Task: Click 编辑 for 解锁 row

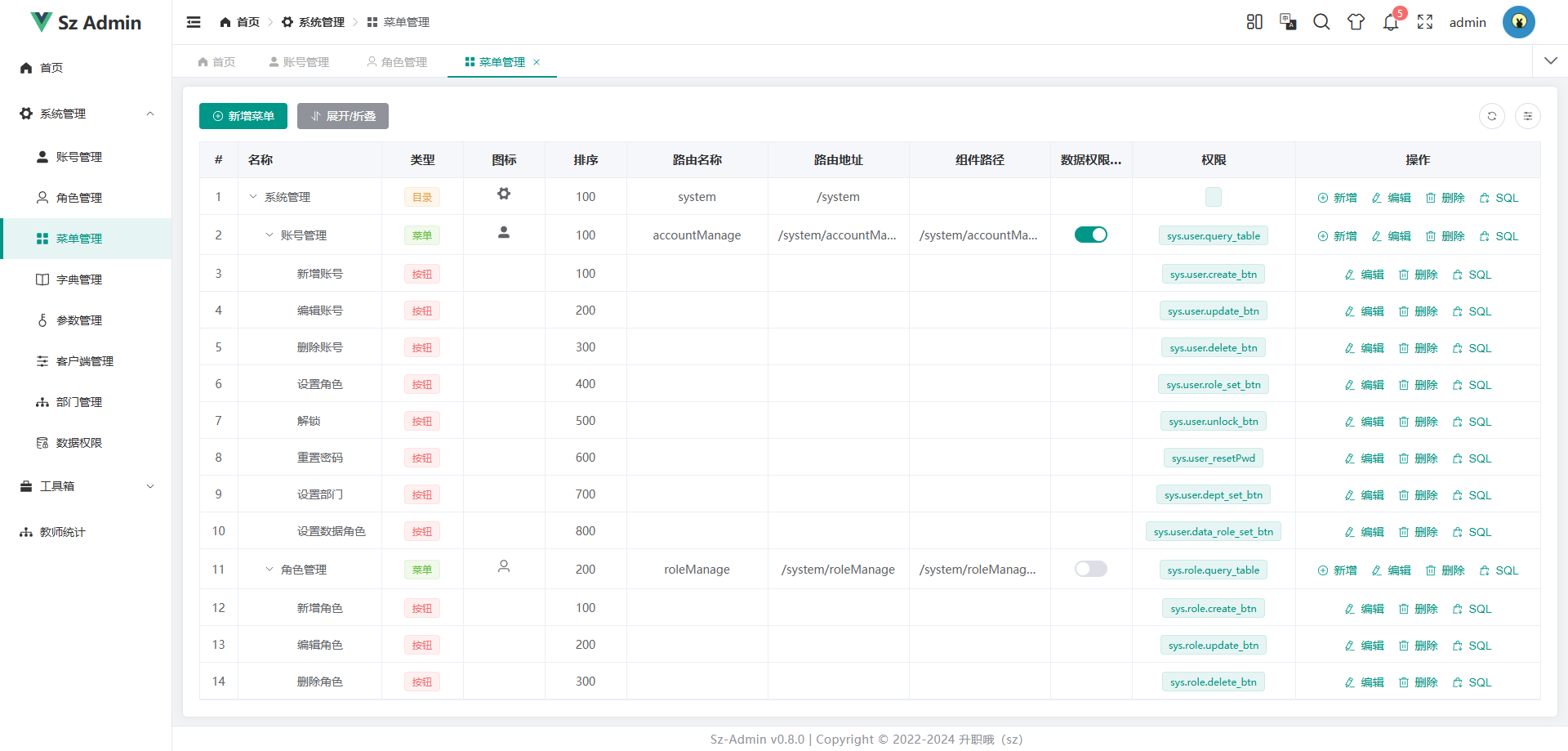Action: pyautogui.click(x=1364, y=422)
